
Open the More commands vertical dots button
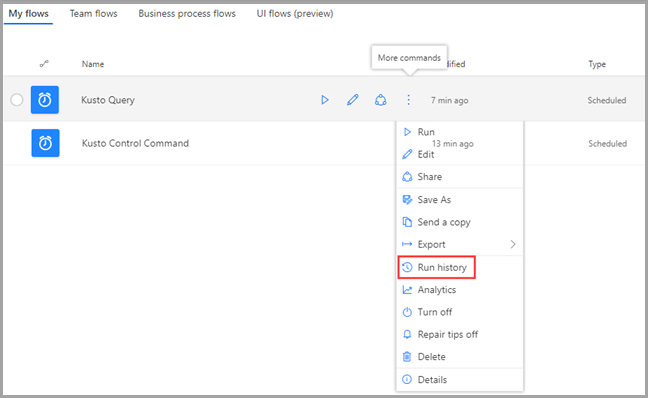[x=408, y=100]
